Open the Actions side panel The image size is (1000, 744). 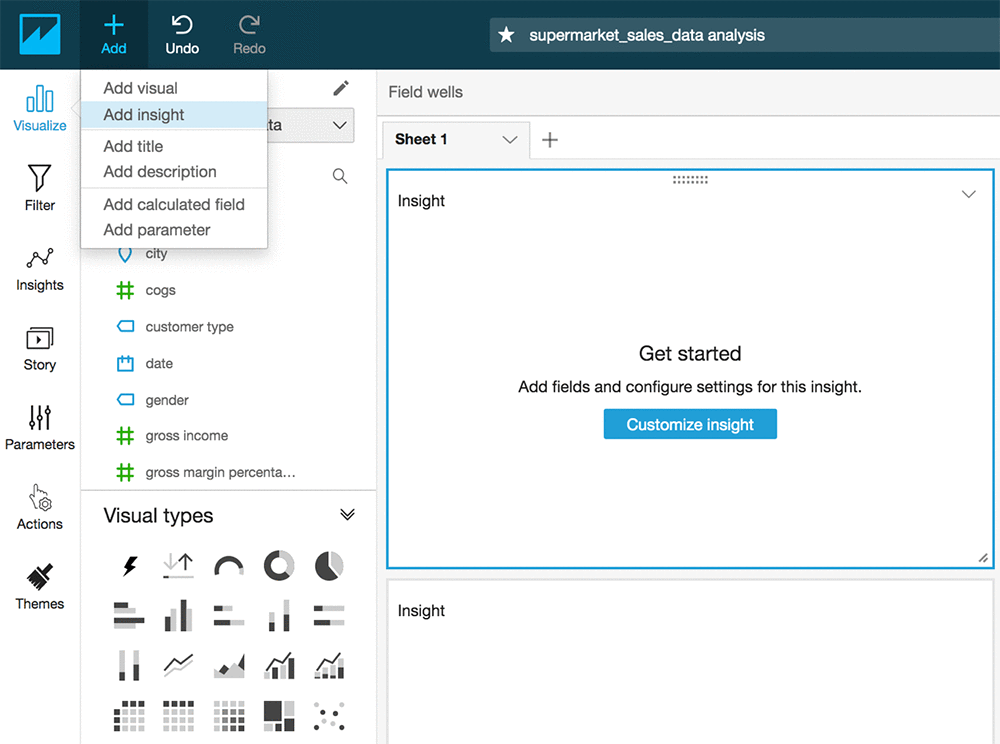(x=40, y=507)
